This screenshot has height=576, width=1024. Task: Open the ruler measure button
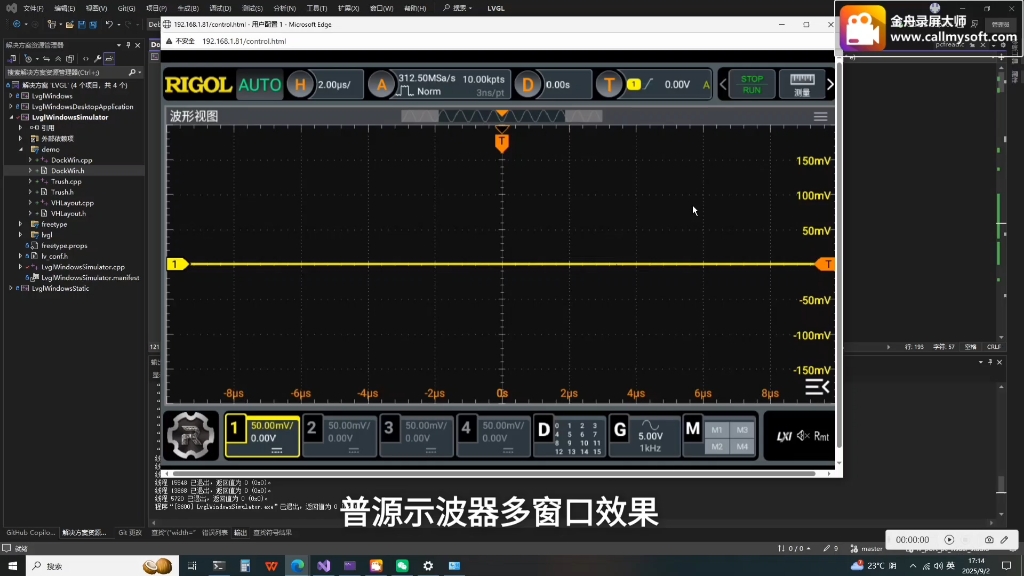tap(802, 84)
